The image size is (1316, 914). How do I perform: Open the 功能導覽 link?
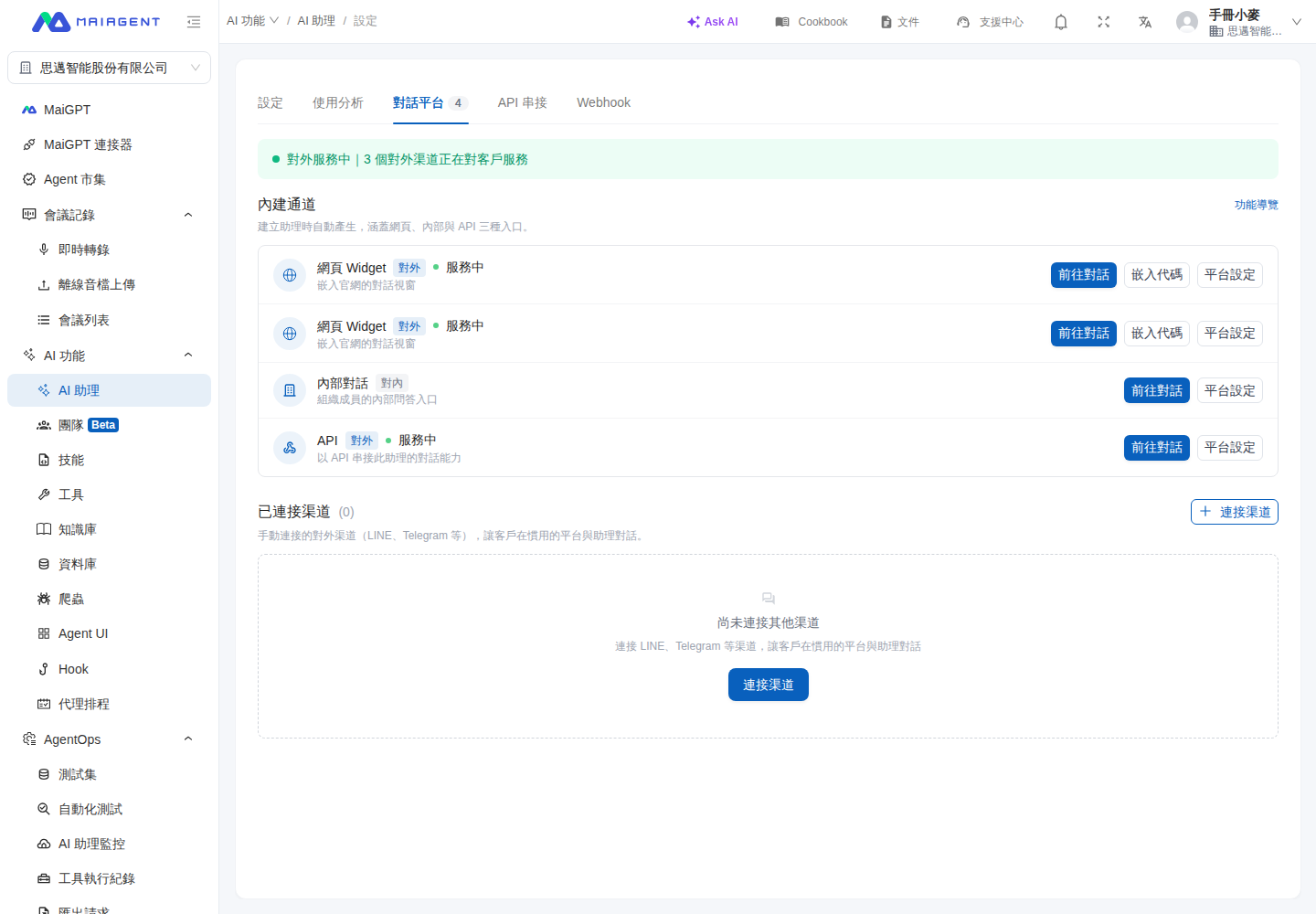1257,205
